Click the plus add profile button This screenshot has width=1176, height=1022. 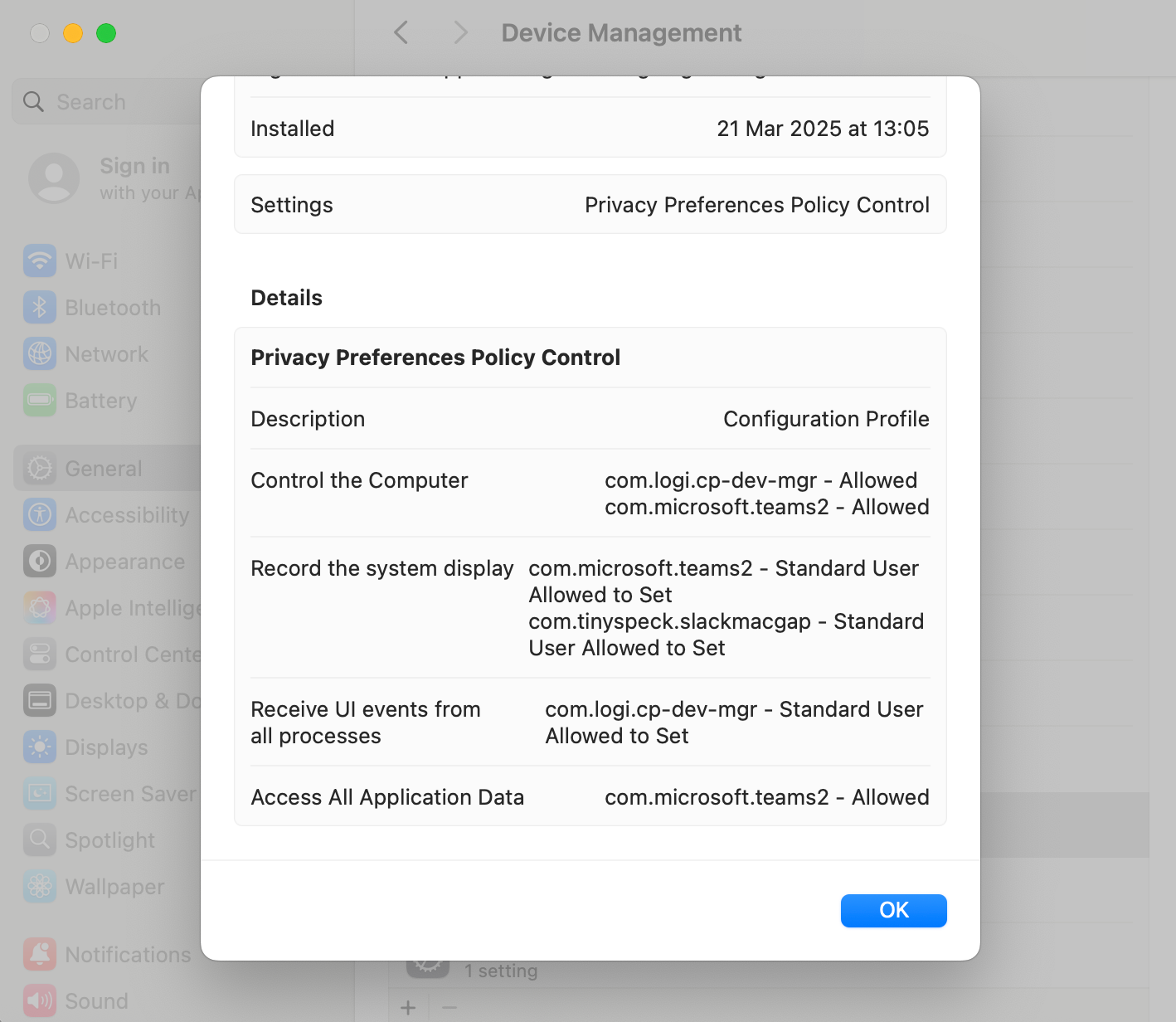(408, 1007)
